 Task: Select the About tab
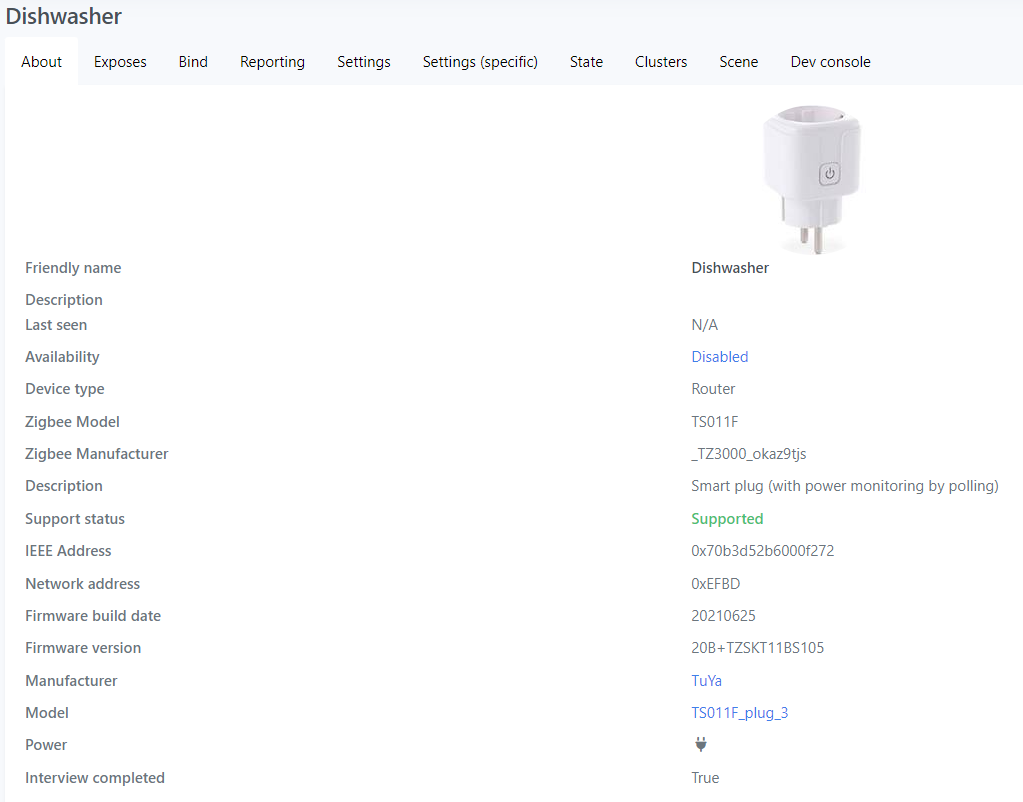(x=41, y=61)
